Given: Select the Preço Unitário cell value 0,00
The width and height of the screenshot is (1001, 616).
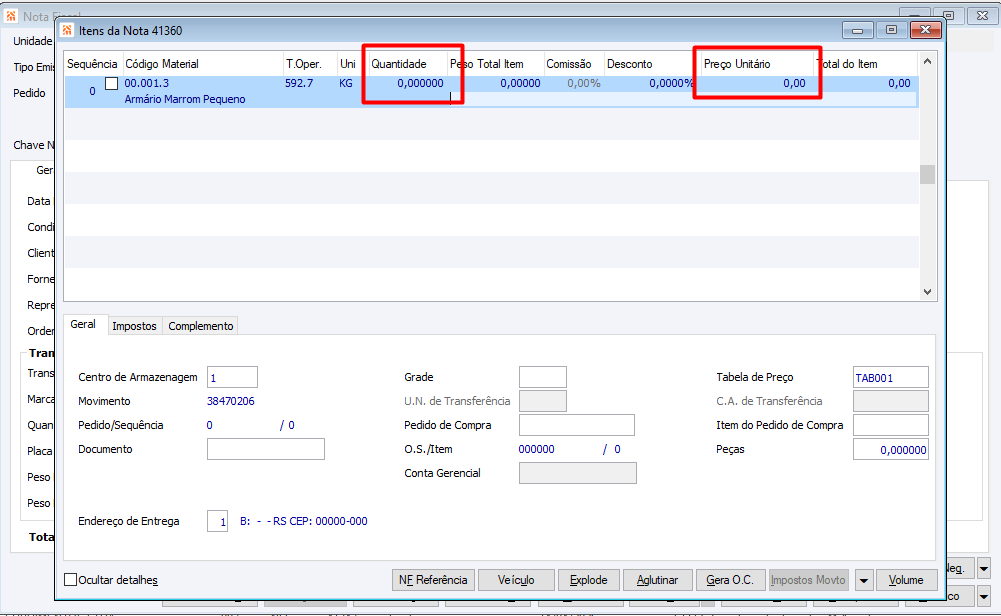Looking at the screenshot, I should [x=794, y=83].
